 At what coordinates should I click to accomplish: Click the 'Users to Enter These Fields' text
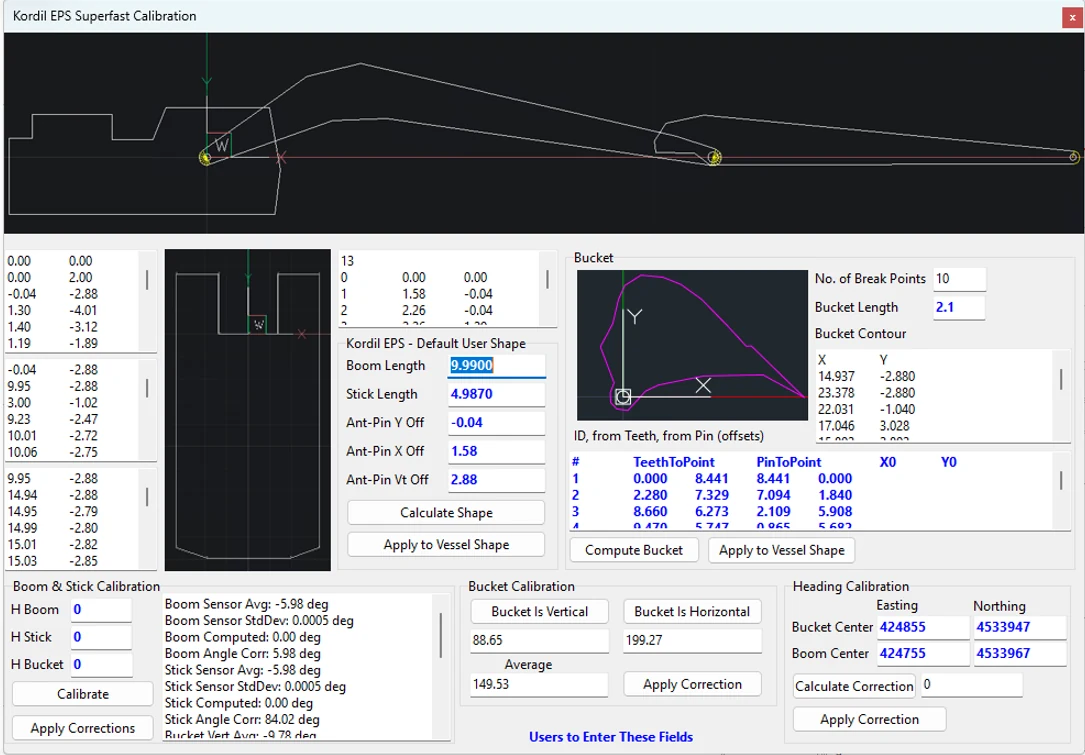click(x=611, y=738)
